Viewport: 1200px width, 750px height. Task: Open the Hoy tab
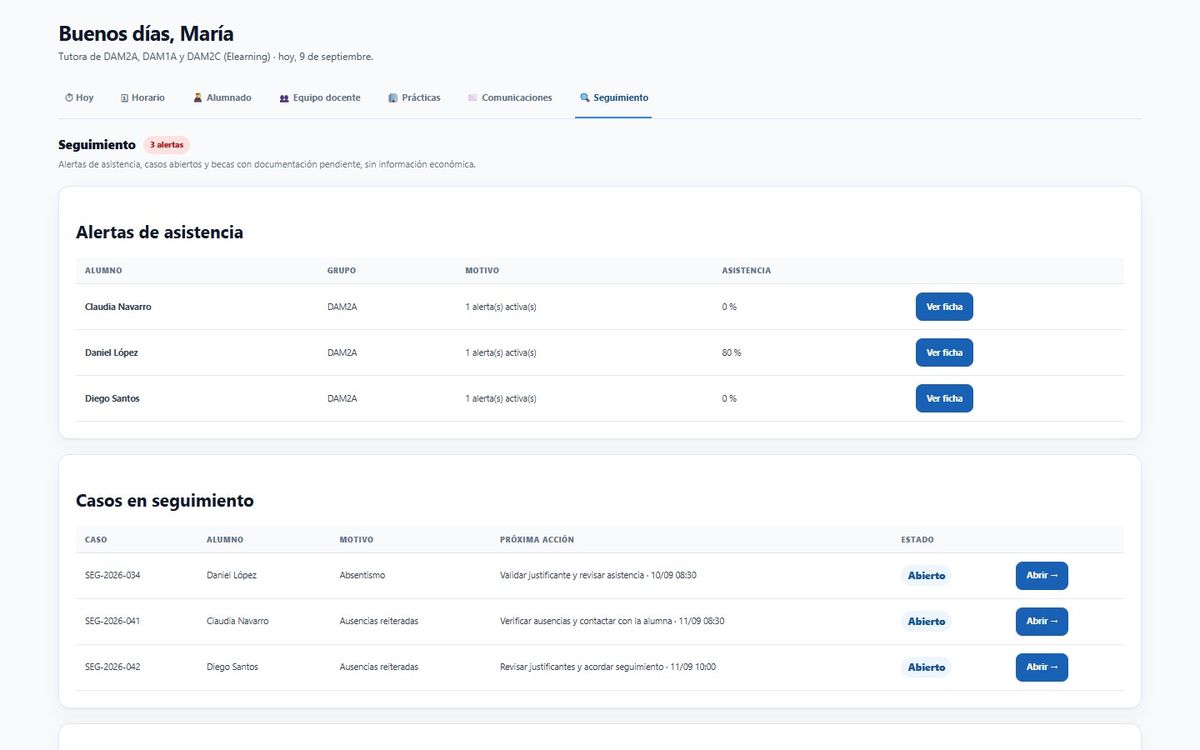pyautogui.click(x=79, y=98)
